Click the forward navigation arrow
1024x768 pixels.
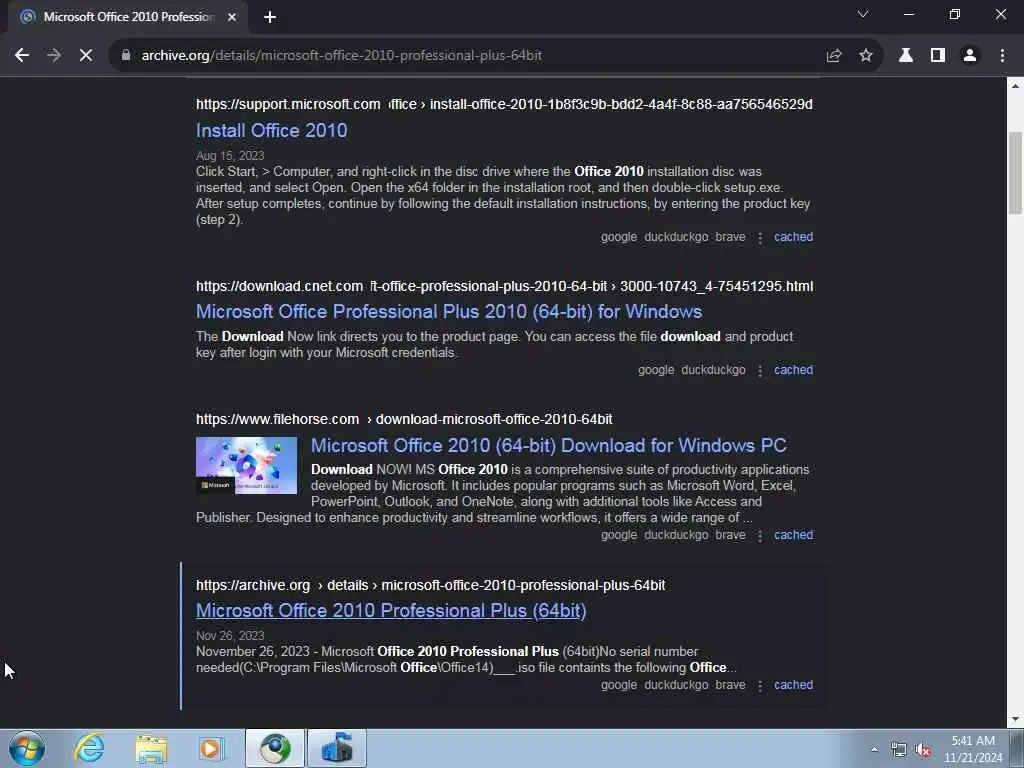(54, 56)
